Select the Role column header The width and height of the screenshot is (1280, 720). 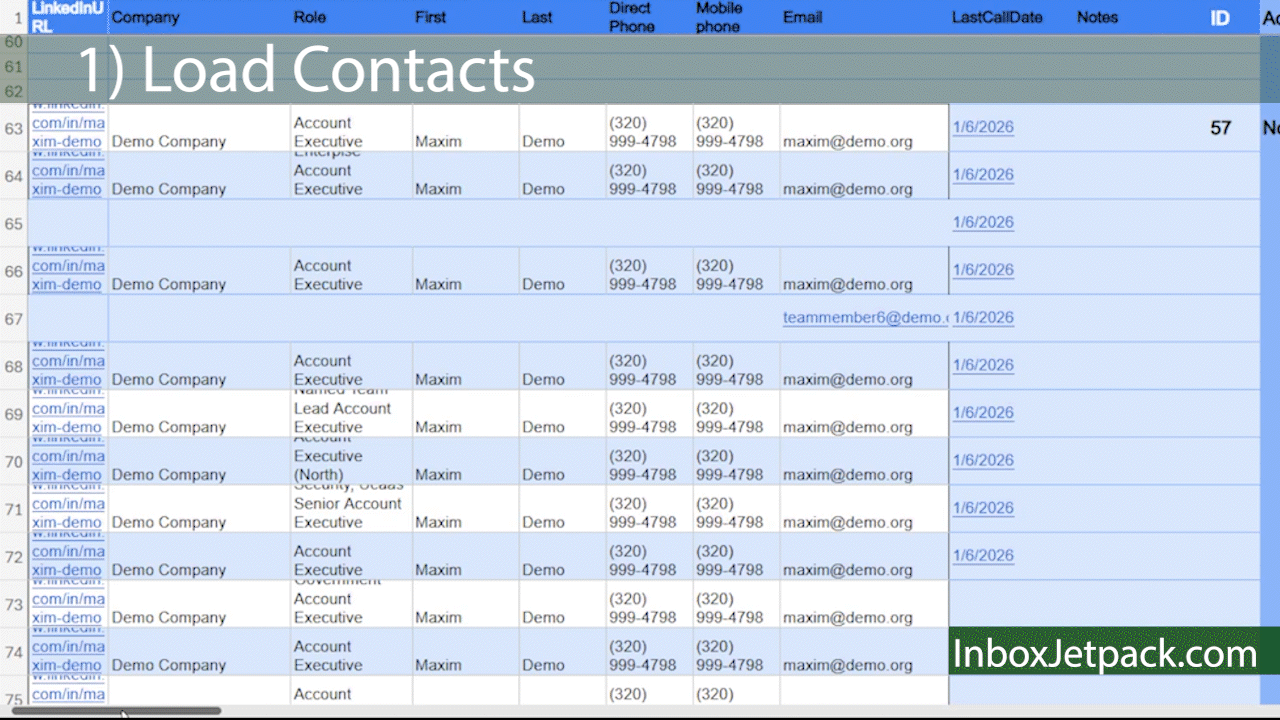pos(310,17)
